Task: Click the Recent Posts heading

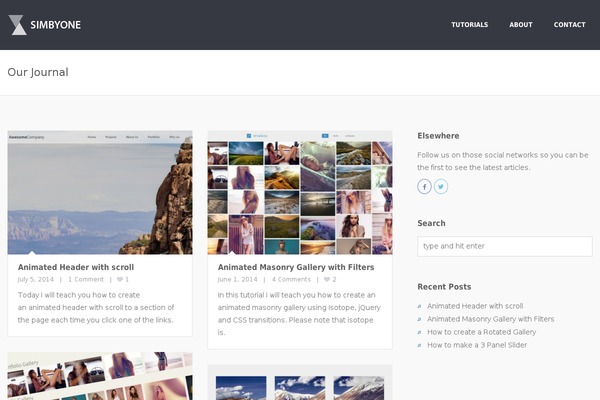Action: [x=444, y=287]
